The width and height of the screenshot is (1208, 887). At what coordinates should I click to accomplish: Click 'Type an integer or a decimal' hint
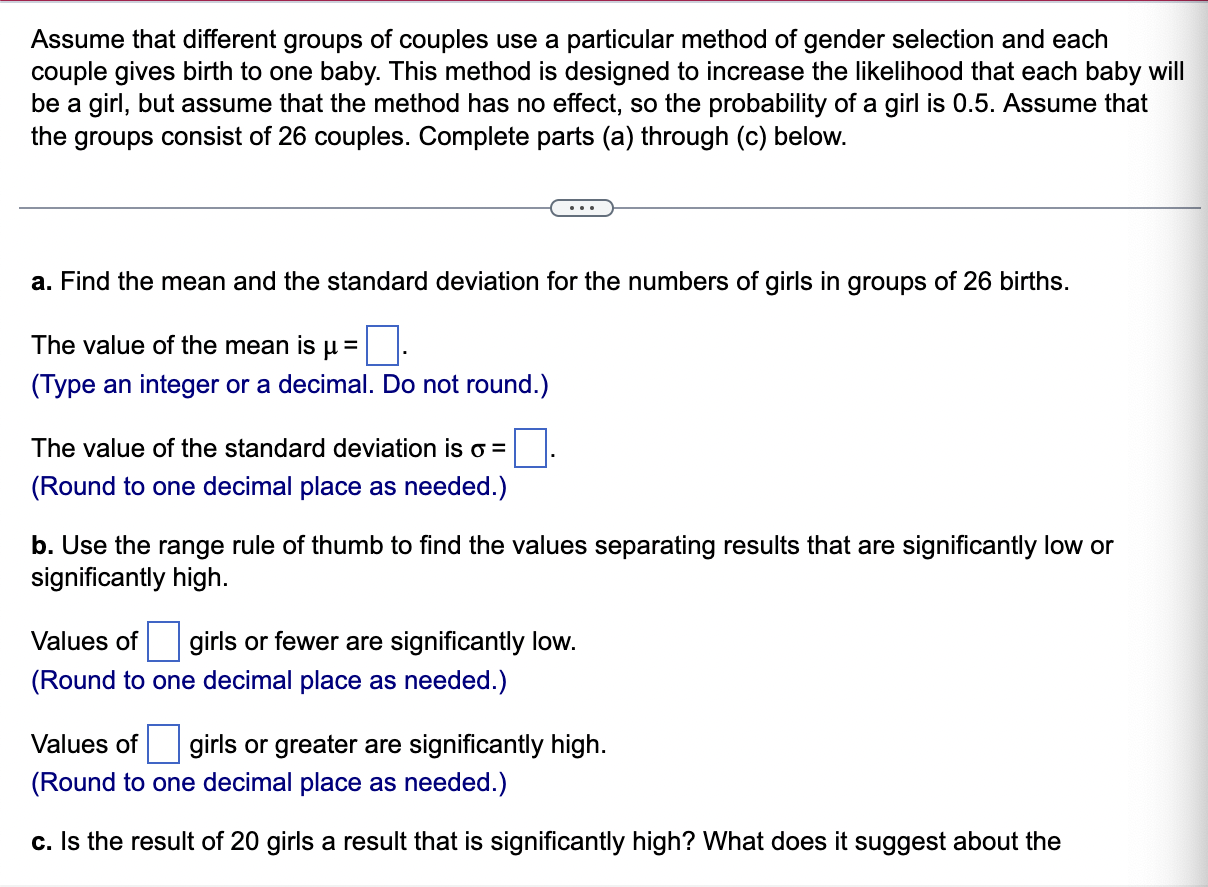tap(290, 384)
